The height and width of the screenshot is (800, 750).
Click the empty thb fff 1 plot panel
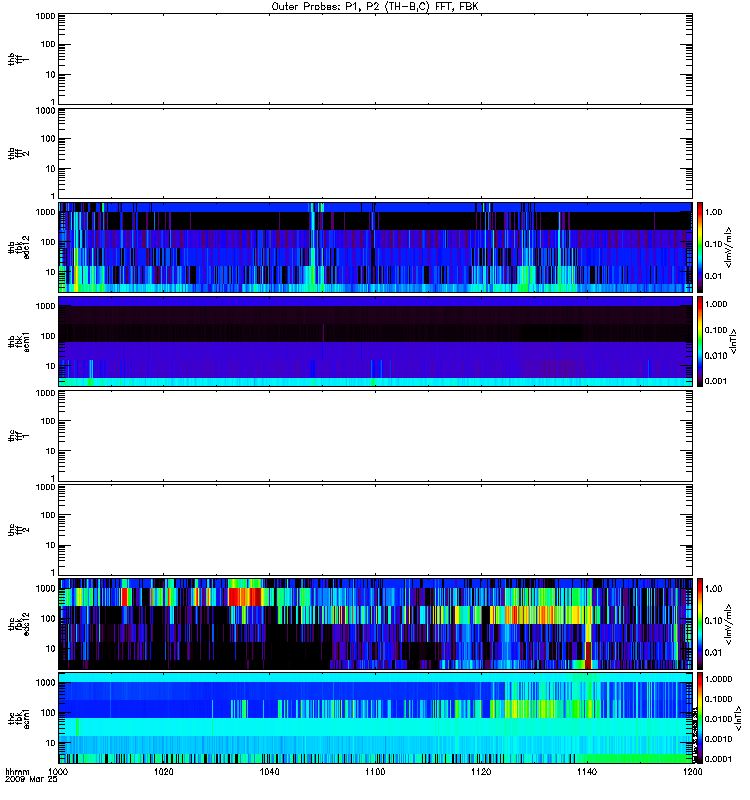[375, 59]
